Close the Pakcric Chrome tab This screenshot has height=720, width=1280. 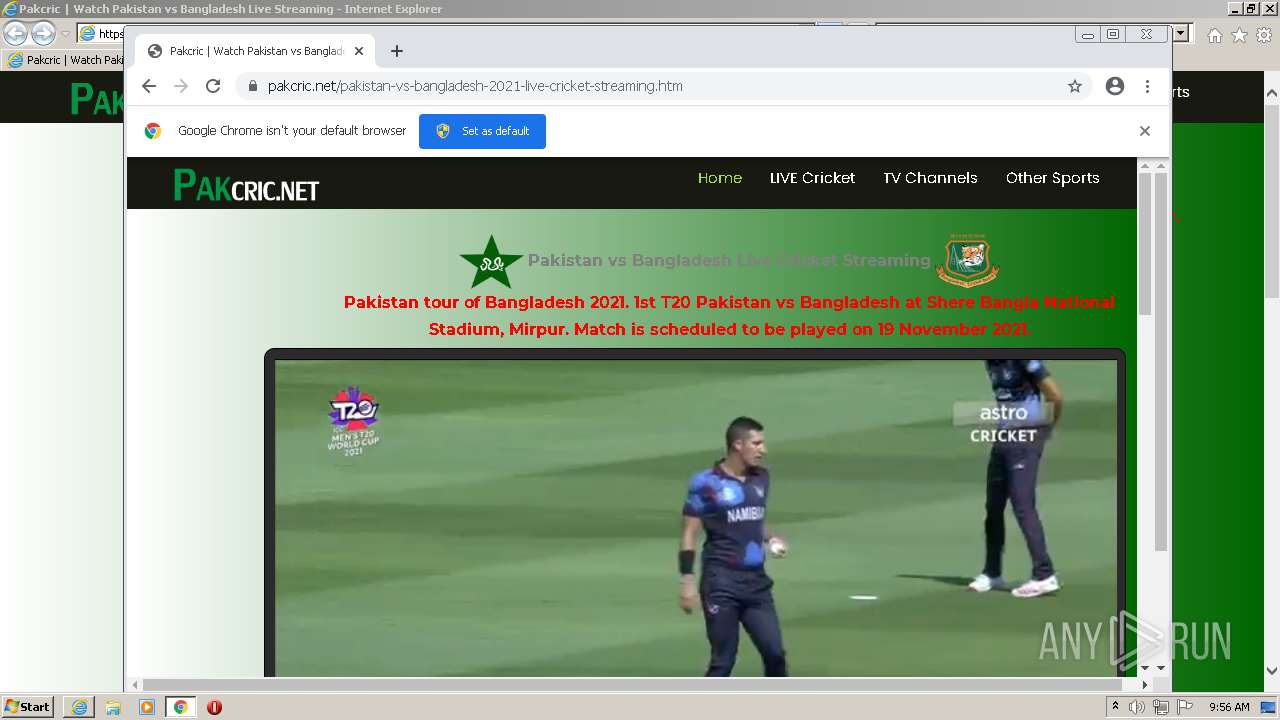359,51
